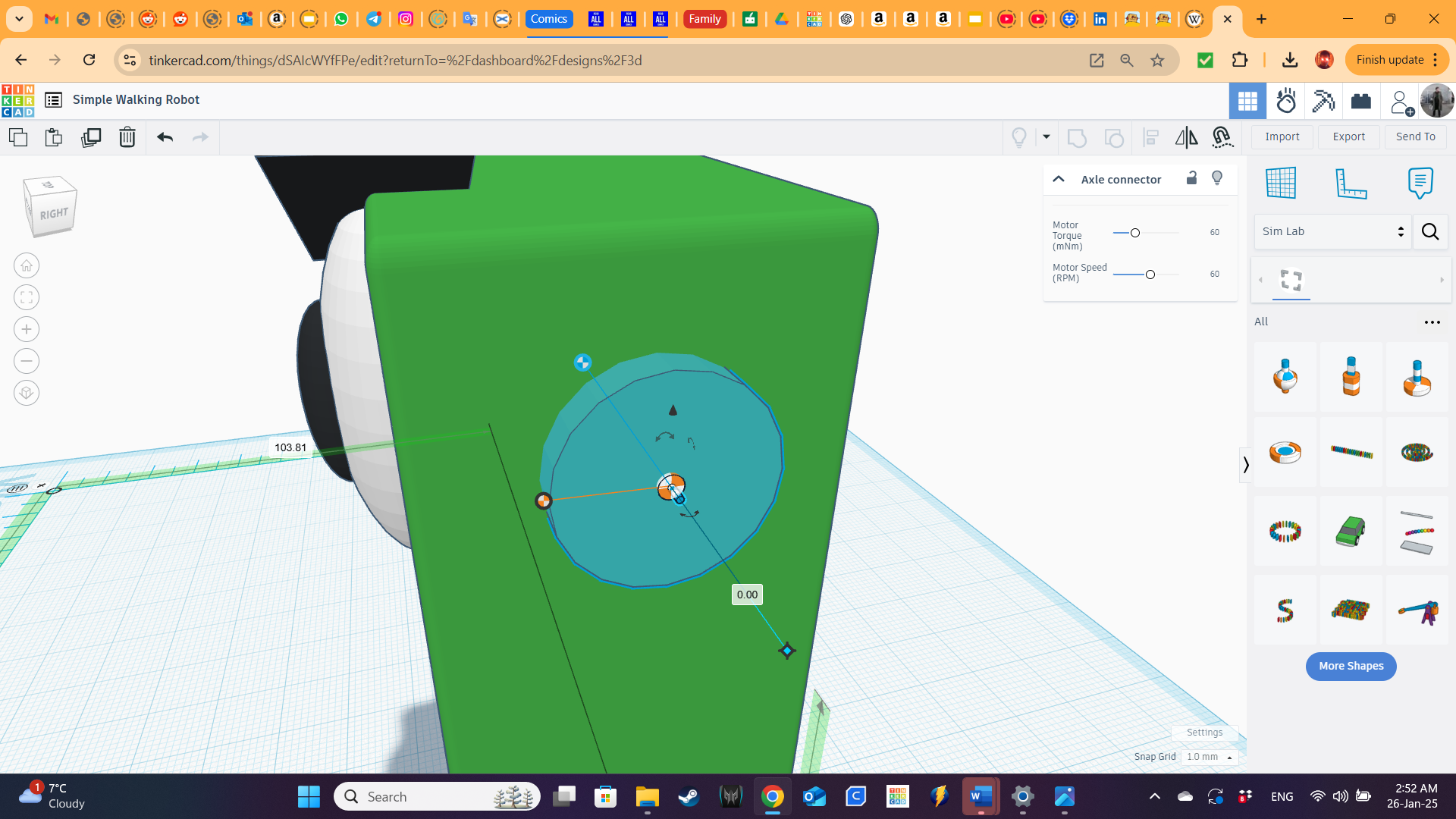This screenshot has width=1456, height=819.
Task: Collapse the Axle connector panel
Action: click(1059, 179)
